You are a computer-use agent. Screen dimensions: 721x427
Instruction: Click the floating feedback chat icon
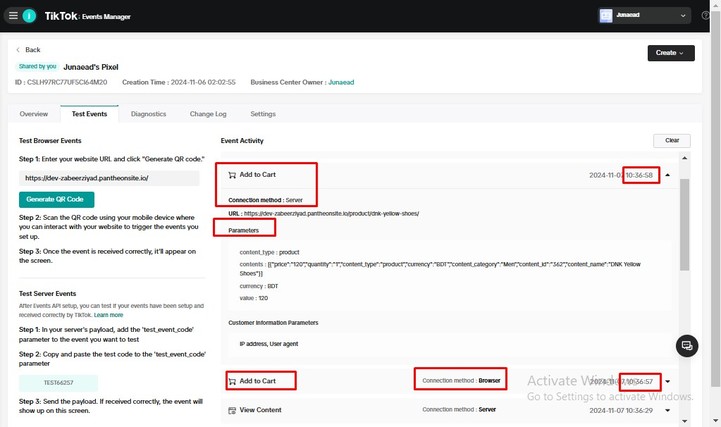(x=686, y=346)
